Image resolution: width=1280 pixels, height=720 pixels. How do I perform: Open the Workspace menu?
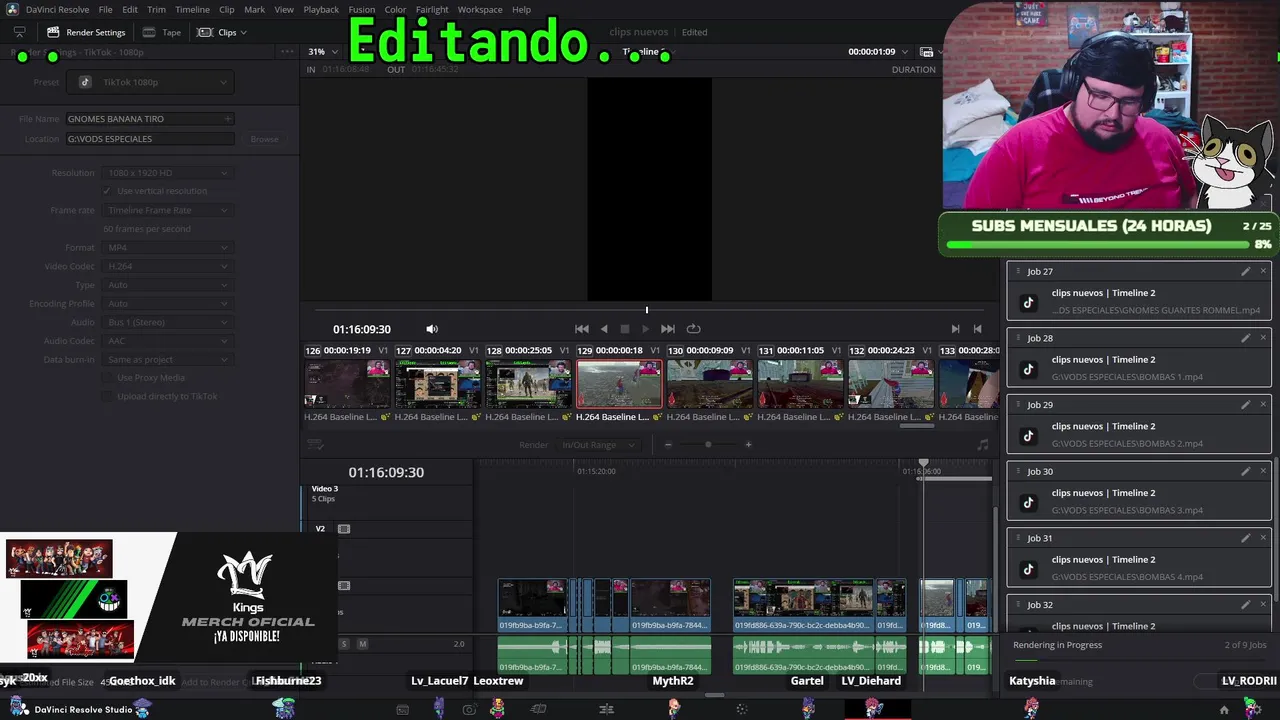point(480,10)
